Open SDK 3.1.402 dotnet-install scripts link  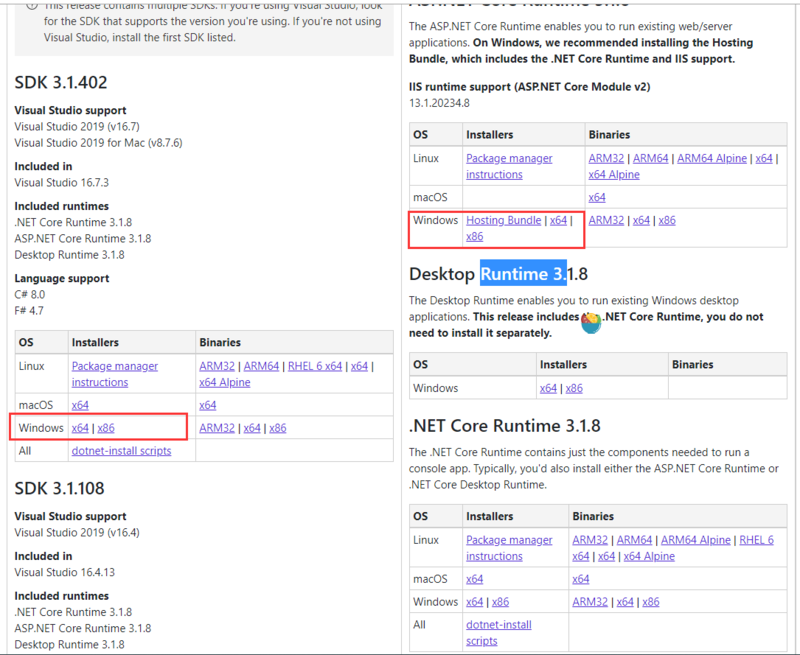coord(121,451)
